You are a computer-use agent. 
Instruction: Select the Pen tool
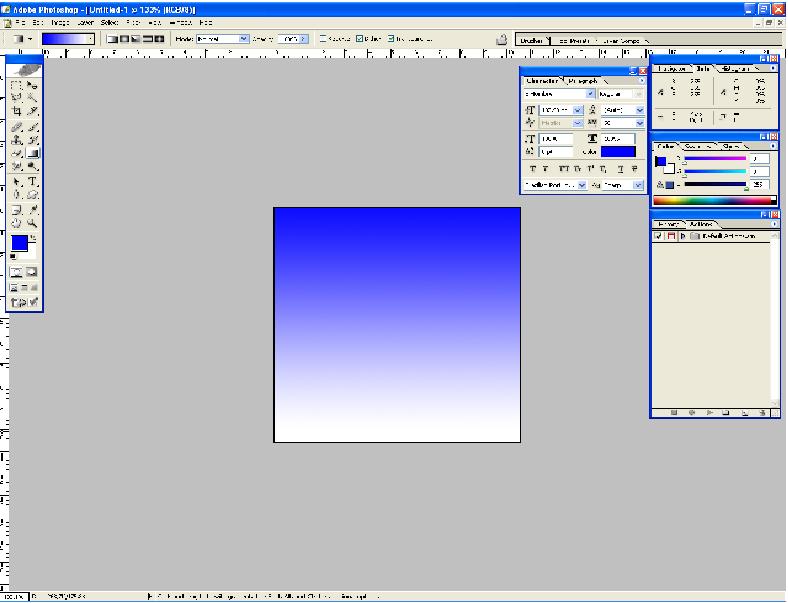16,194
